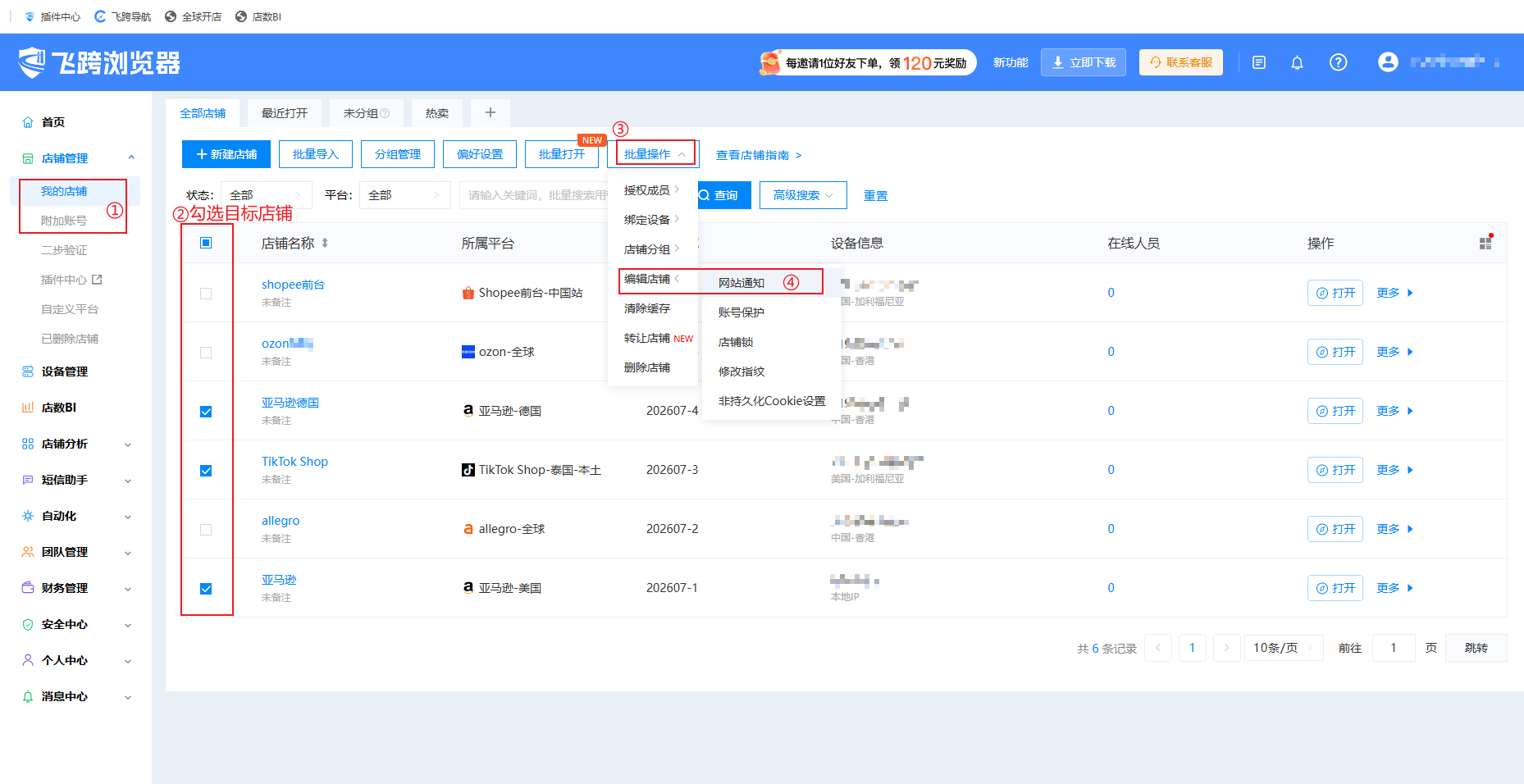Image resolution: width=1524 pixels, height=784 pixels.
Task: Add a new tab with the plus icon
Action: tap(491, 112)
